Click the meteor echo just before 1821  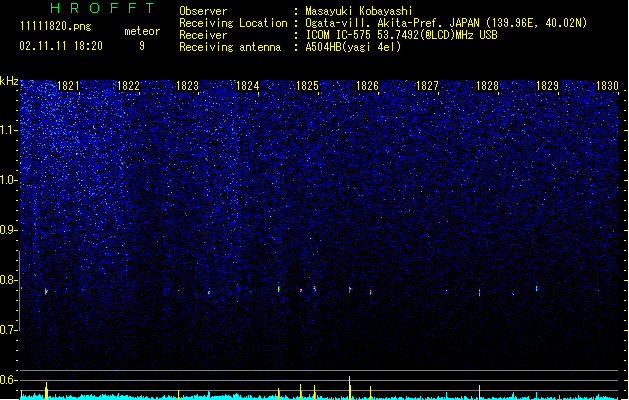click(46, 291)
